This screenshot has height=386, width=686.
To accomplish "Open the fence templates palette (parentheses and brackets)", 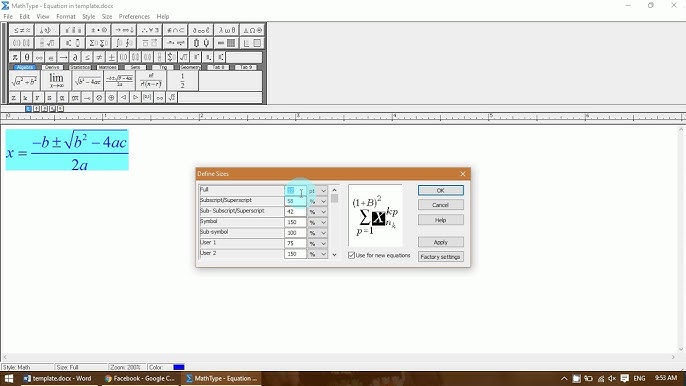I will pos(21,43).
